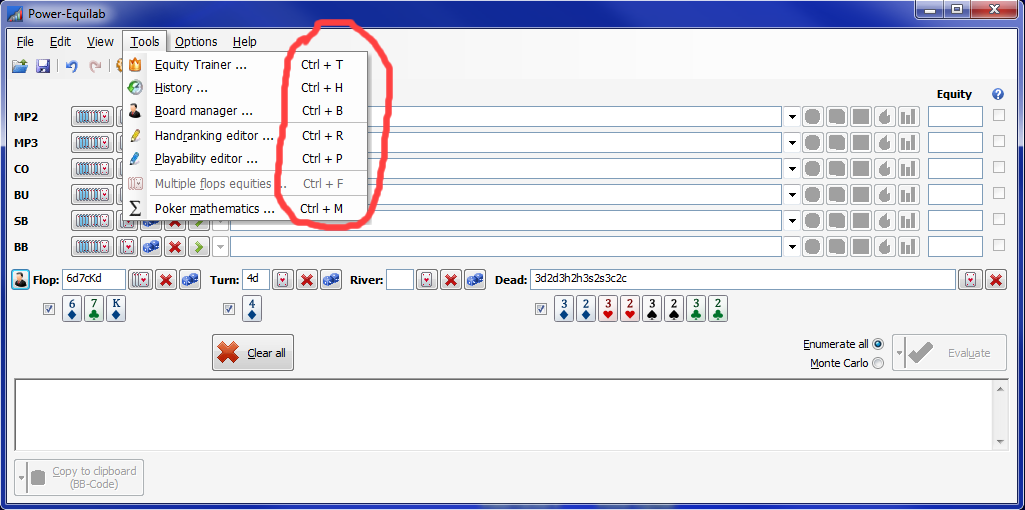Uncheck the checkbox beside the flop cards
Screen dimensions: 1025x510
point(48,309)
